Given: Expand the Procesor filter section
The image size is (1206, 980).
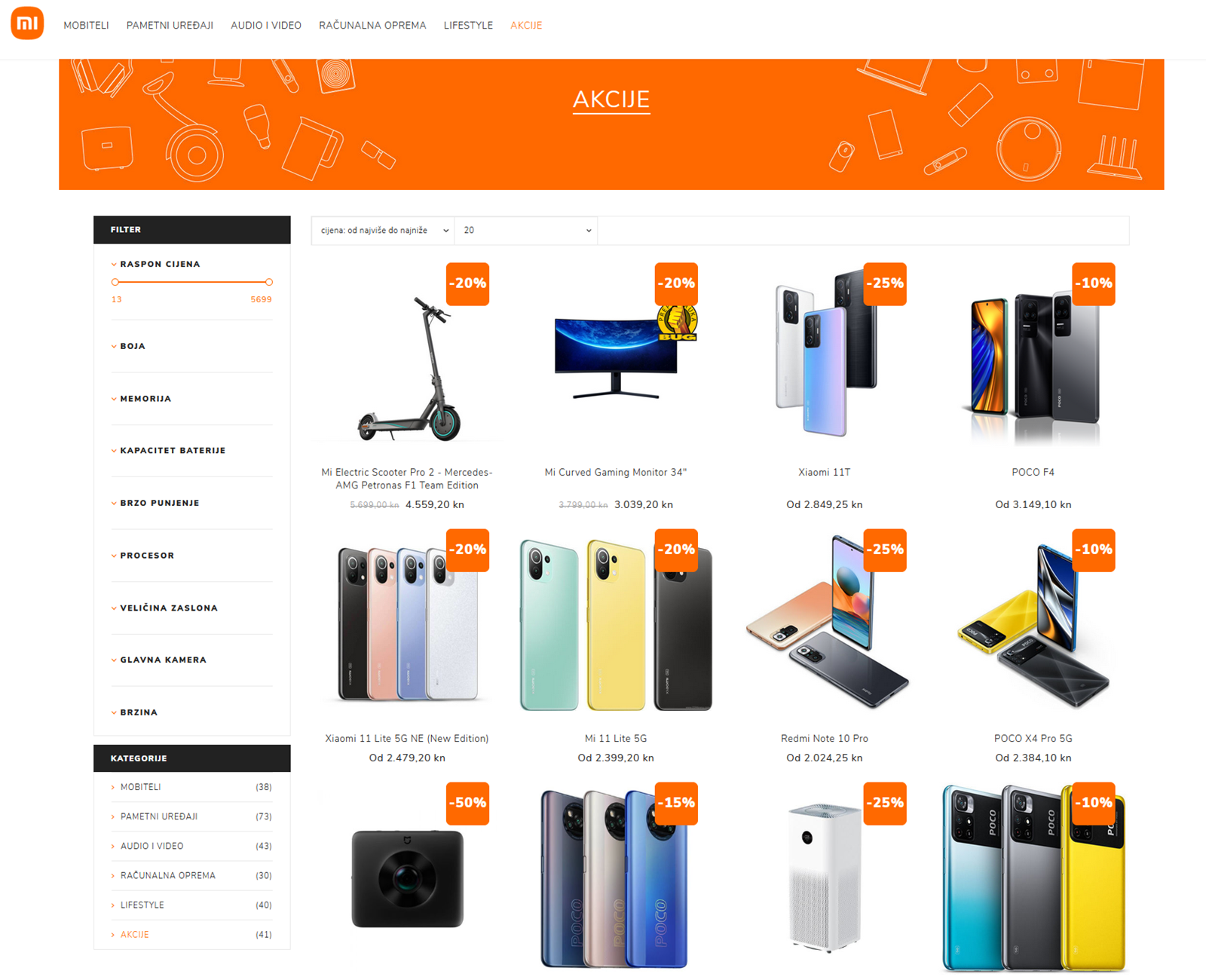Looking at the screenshot, I should click(147, 556).
